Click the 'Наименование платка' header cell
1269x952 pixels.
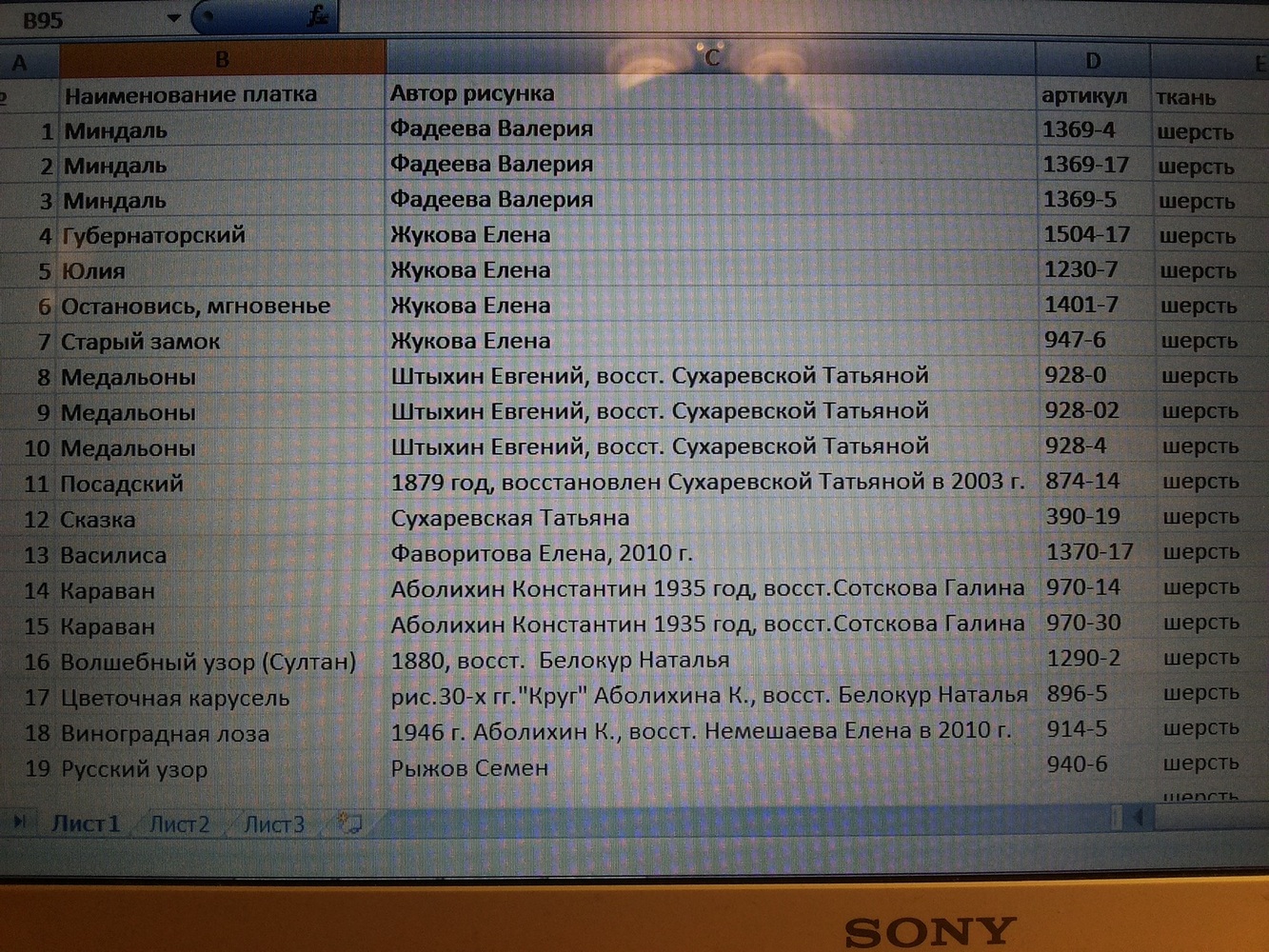(x=190, y=94)
